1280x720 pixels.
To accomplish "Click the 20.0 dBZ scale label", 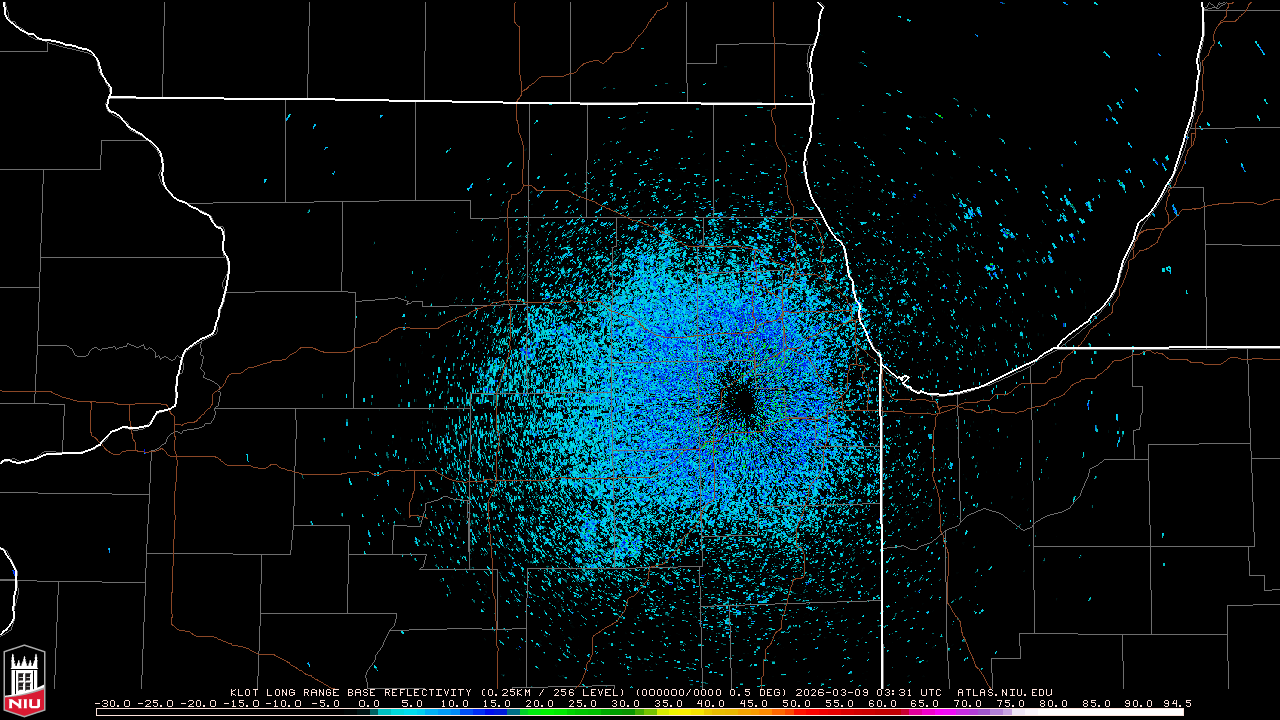I will click(x=540, y=703).
